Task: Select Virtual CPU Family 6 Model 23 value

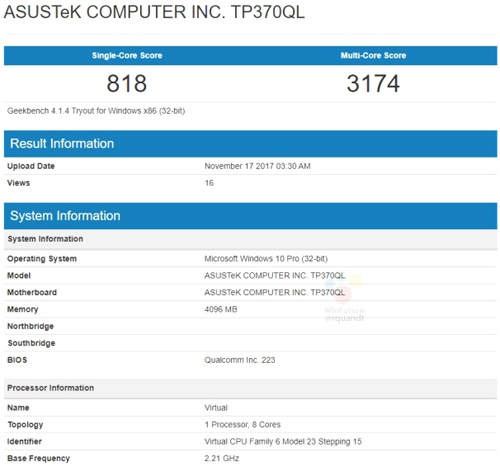Action: point(283,441)
